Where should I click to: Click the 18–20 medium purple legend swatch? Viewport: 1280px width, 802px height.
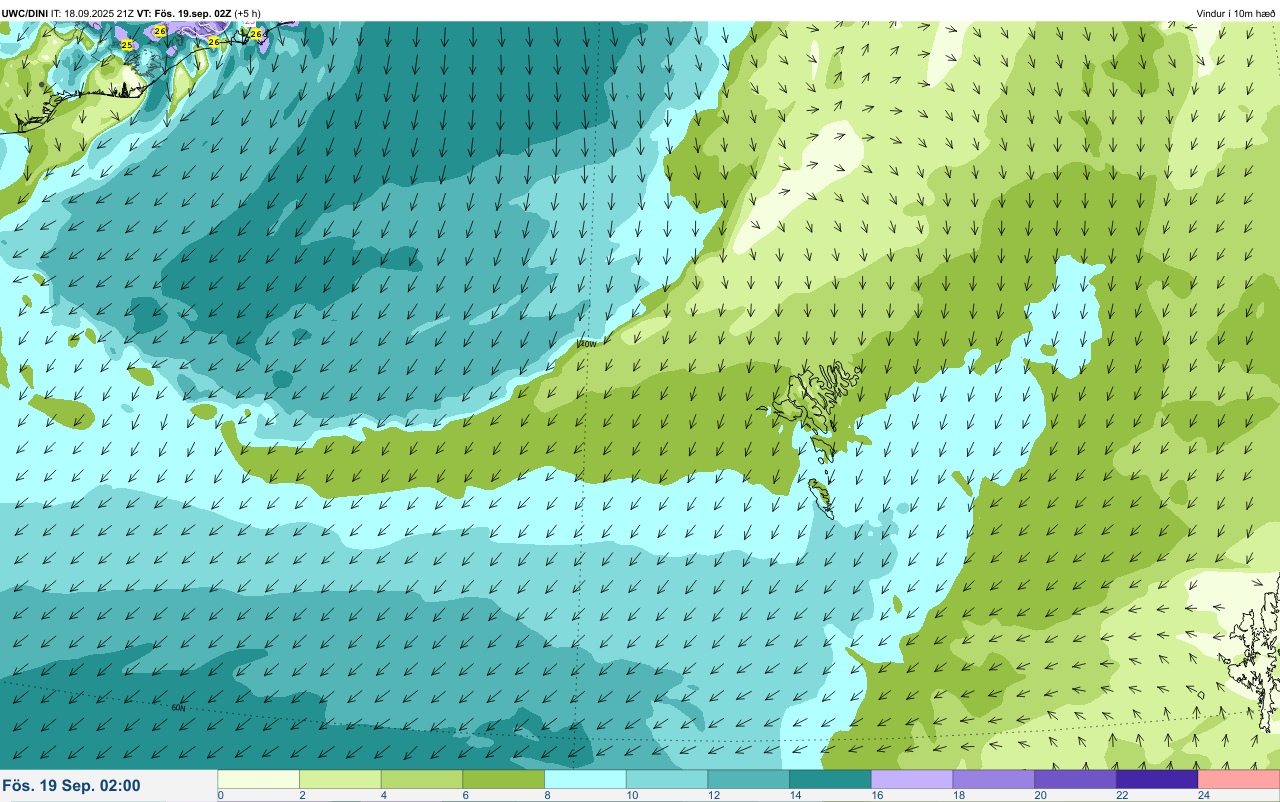[994, 779]
